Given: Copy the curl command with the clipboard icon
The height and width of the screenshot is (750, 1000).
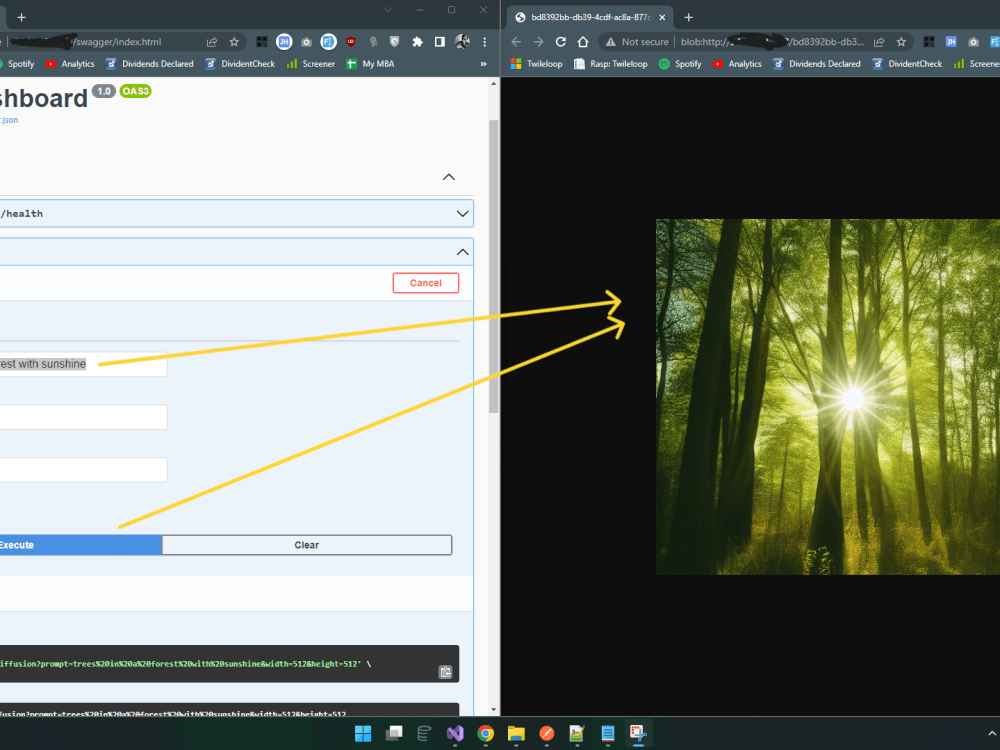Looking at the screenshot, I should click(445, 672).
